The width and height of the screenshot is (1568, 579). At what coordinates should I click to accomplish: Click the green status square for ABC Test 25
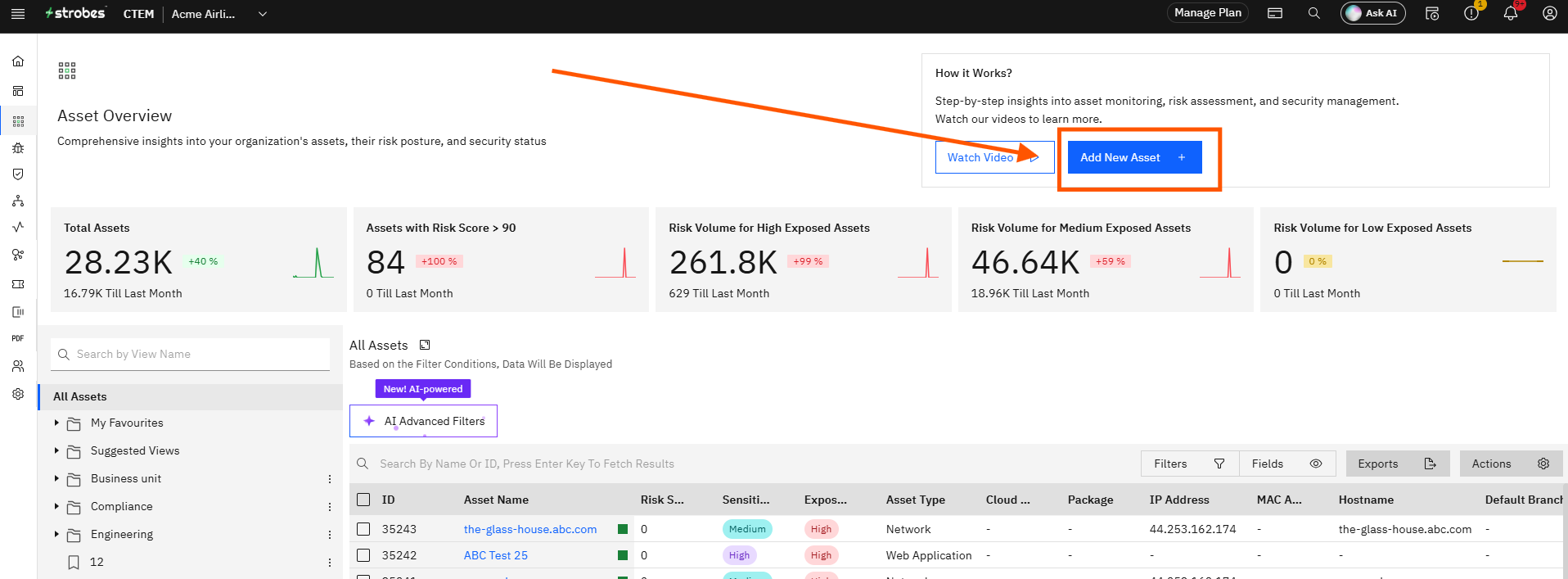[x=623, y=555]
